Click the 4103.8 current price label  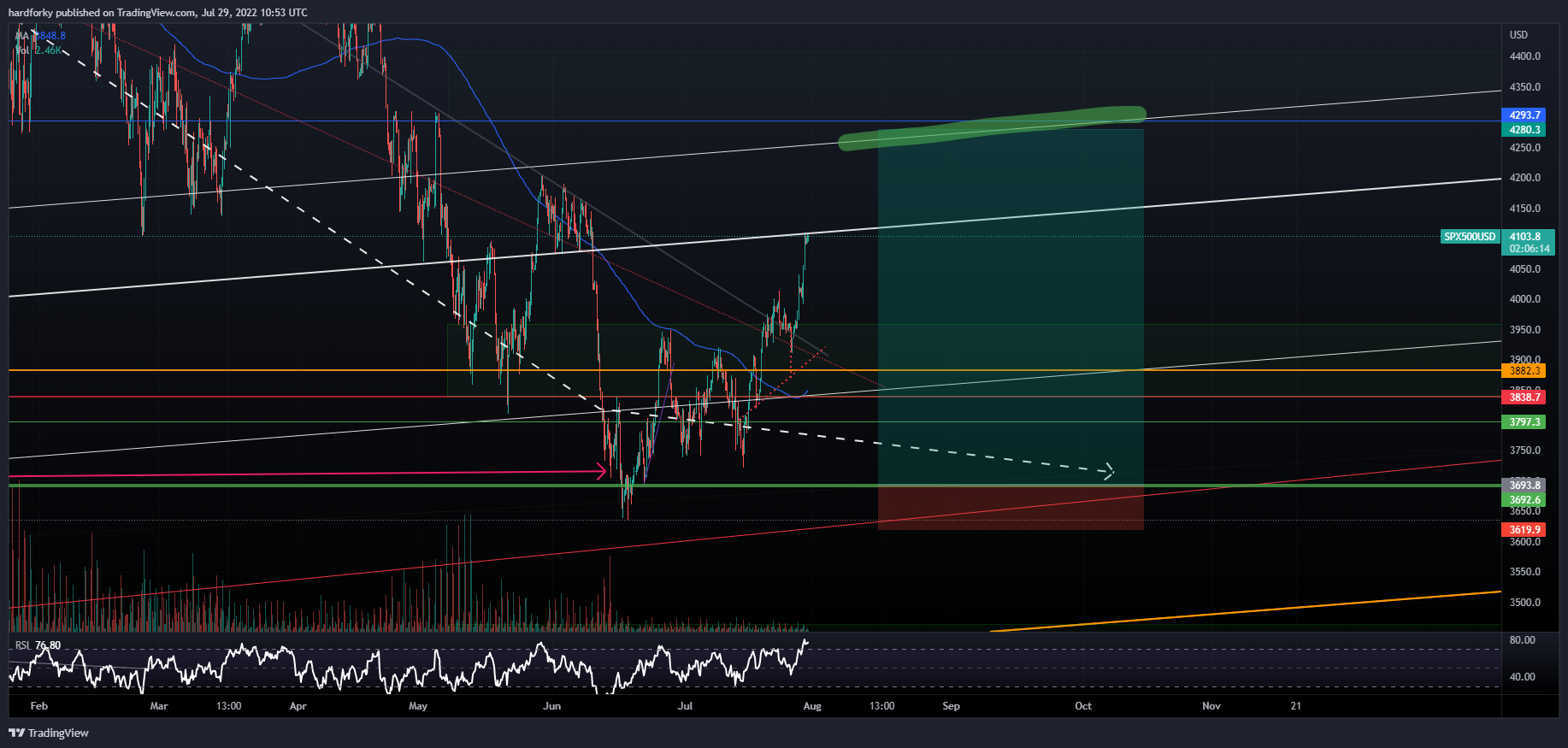1524,237
